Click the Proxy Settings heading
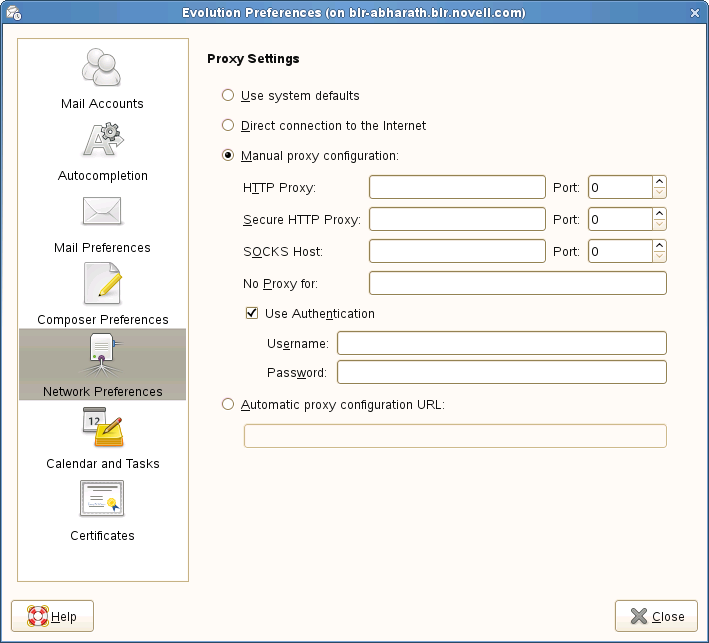This screenshot has width=709, height=643. (253, 59)
